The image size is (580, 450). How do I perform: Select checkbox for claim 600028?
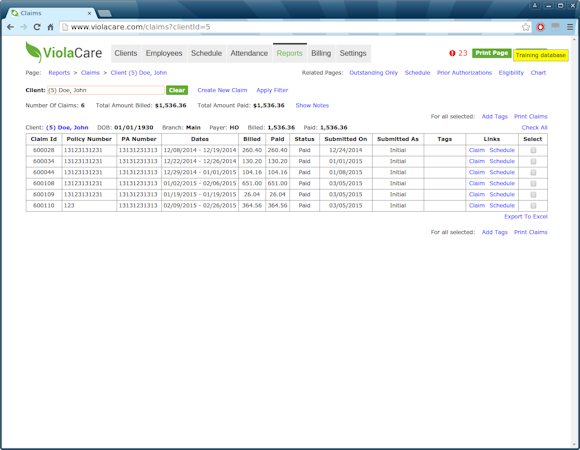(x=533, y=150)
